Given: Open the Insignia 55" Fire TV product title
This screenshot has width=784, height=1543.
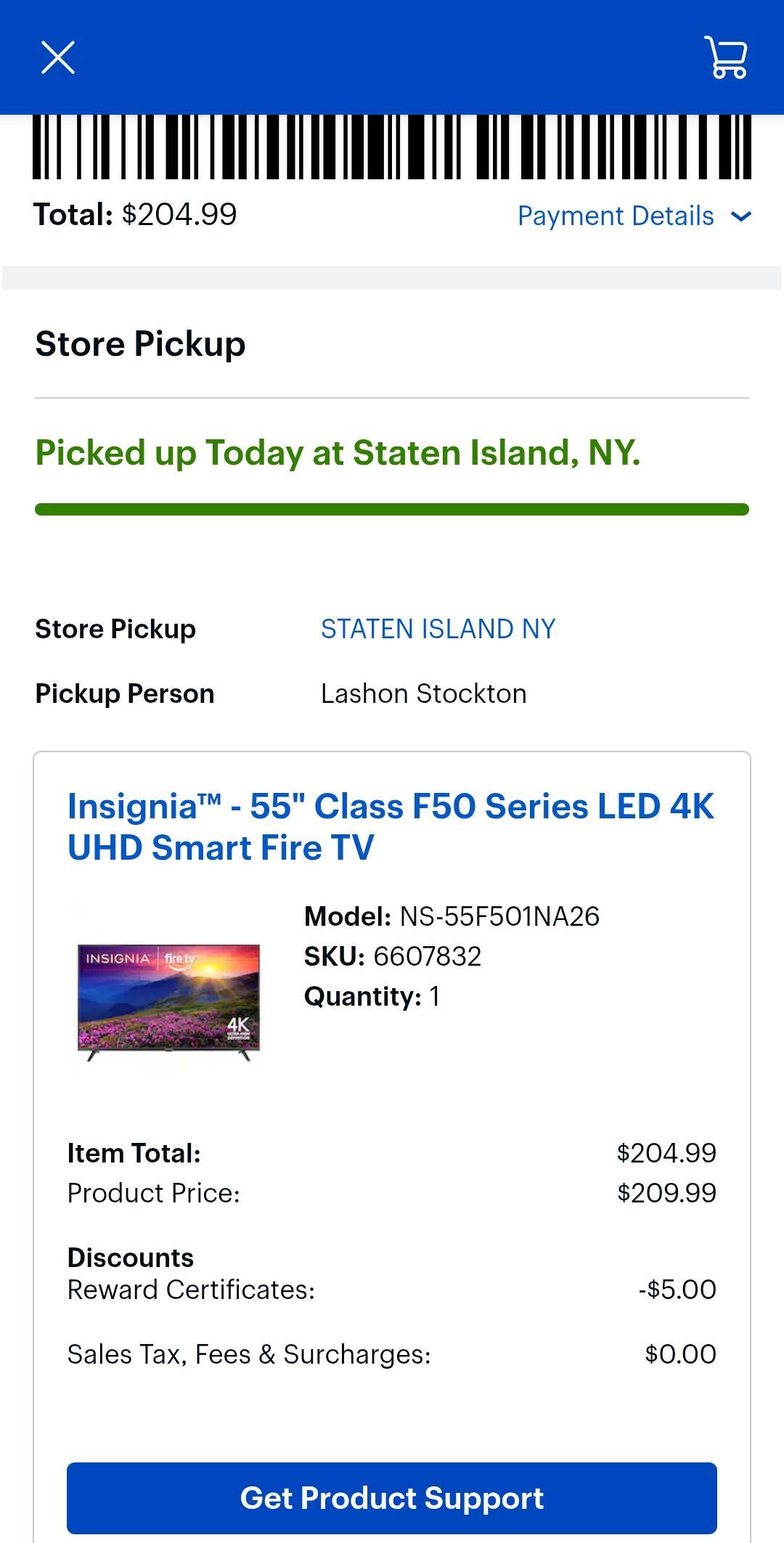Looking at the screenshot, I should [x=391, y=827].
